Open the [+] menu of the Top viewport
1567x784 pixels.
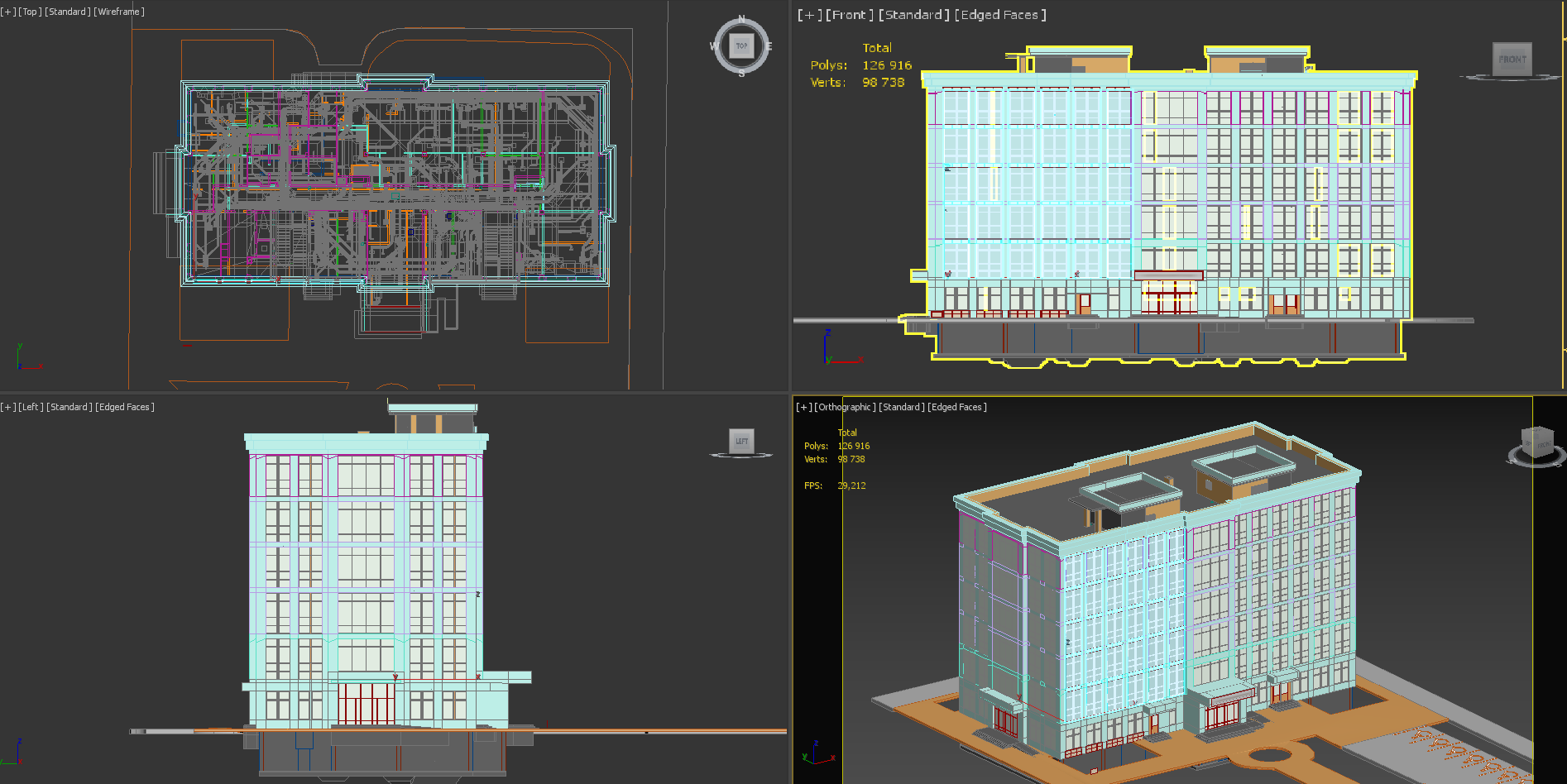8,12
